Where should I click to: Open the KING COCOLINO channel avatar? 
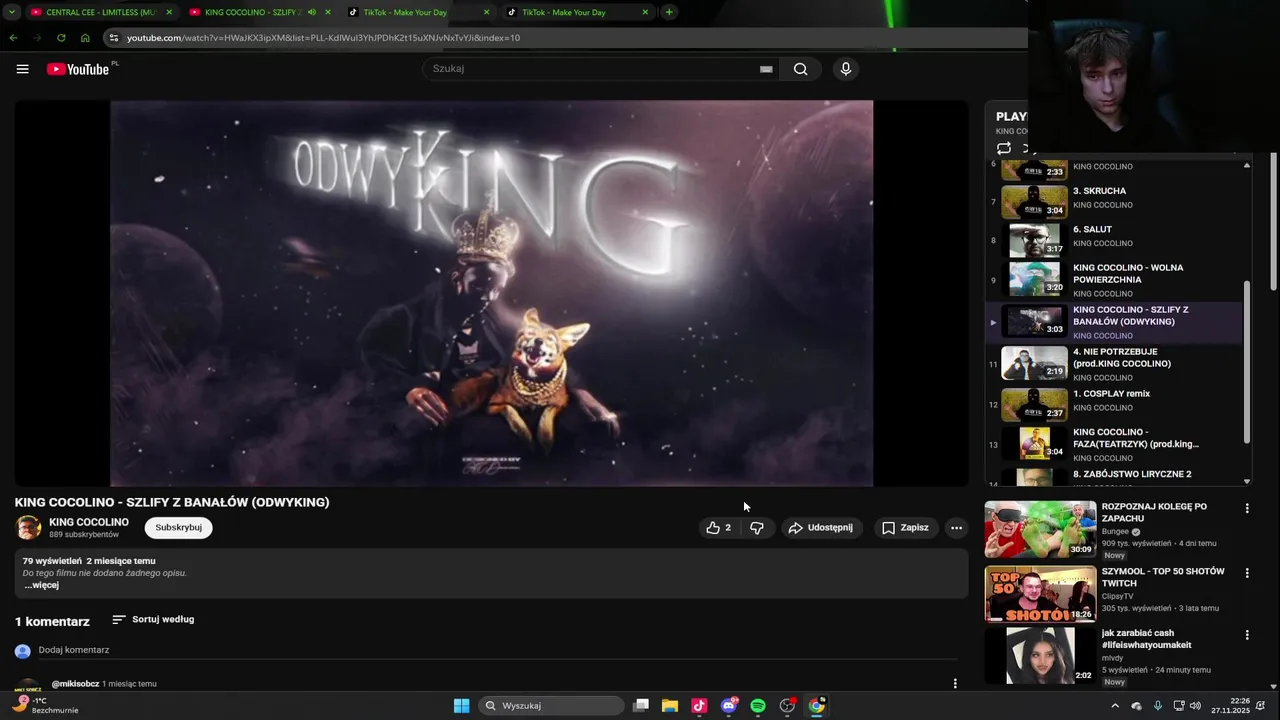point(28,528)
